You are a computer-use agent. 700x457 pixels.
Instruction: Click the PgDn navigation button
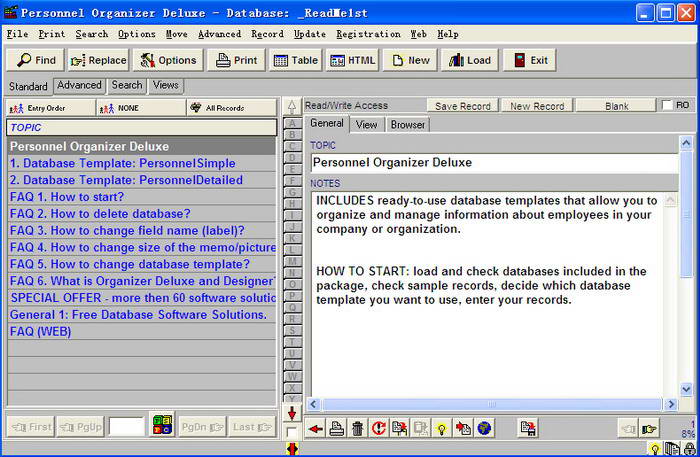tap(202, 427)
